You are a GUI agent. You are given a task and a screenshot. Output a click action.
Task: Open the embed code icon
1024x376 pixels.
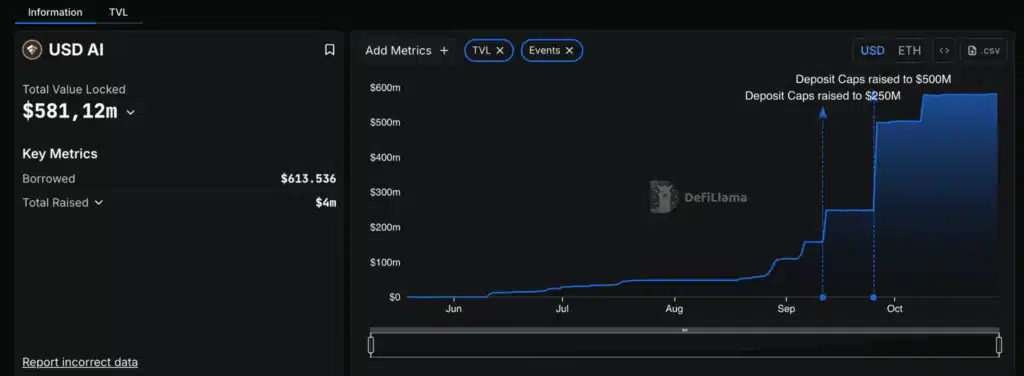944,50
